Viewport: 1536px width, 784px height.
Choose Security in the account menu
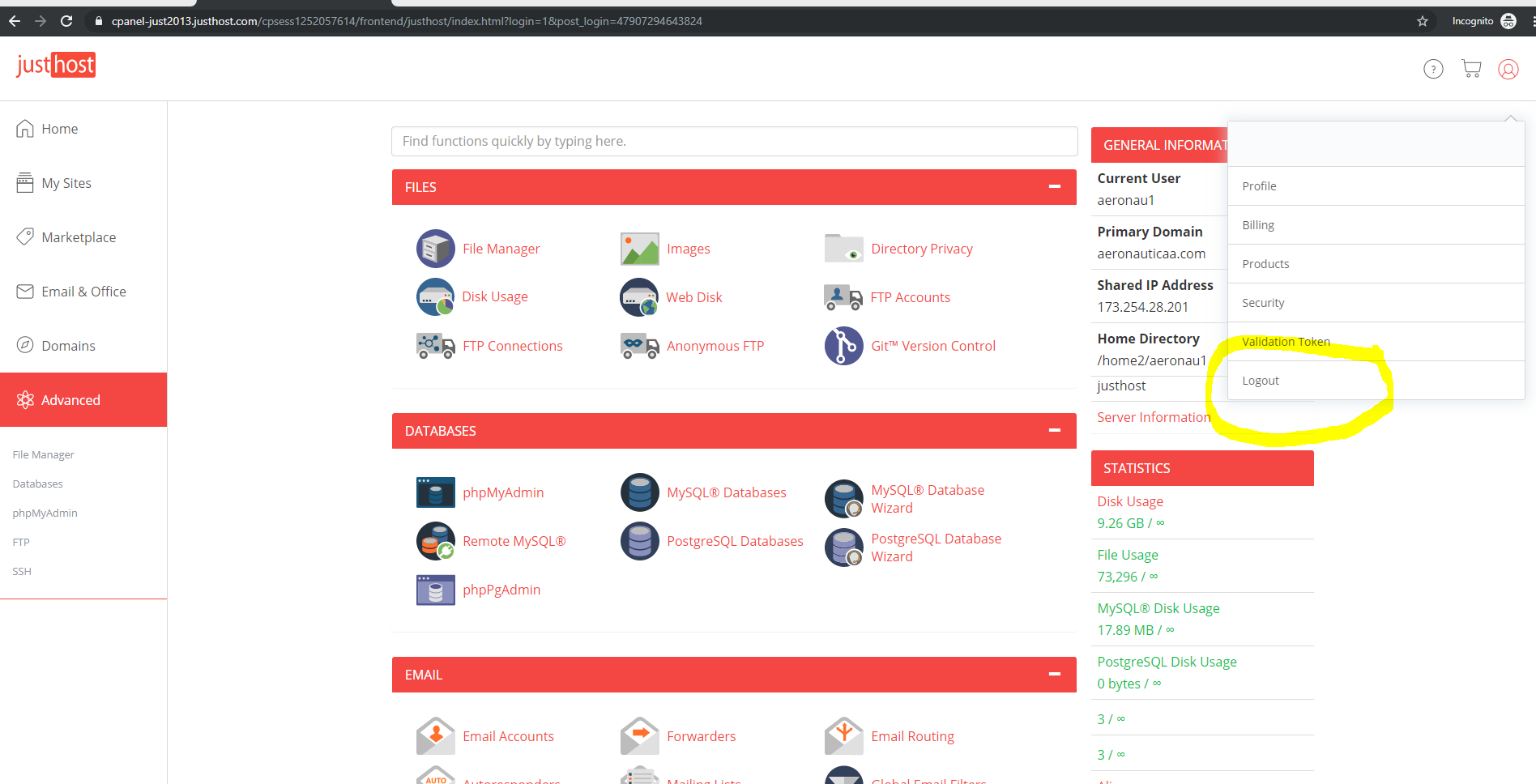pyautogui.click(x=1263, y=303)
